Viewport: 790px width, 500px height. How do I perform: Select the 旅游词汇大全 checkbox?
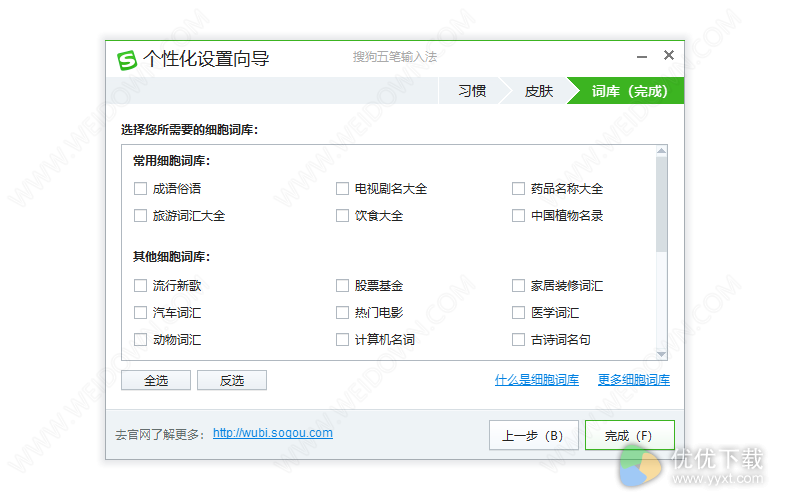pos(140,216)
